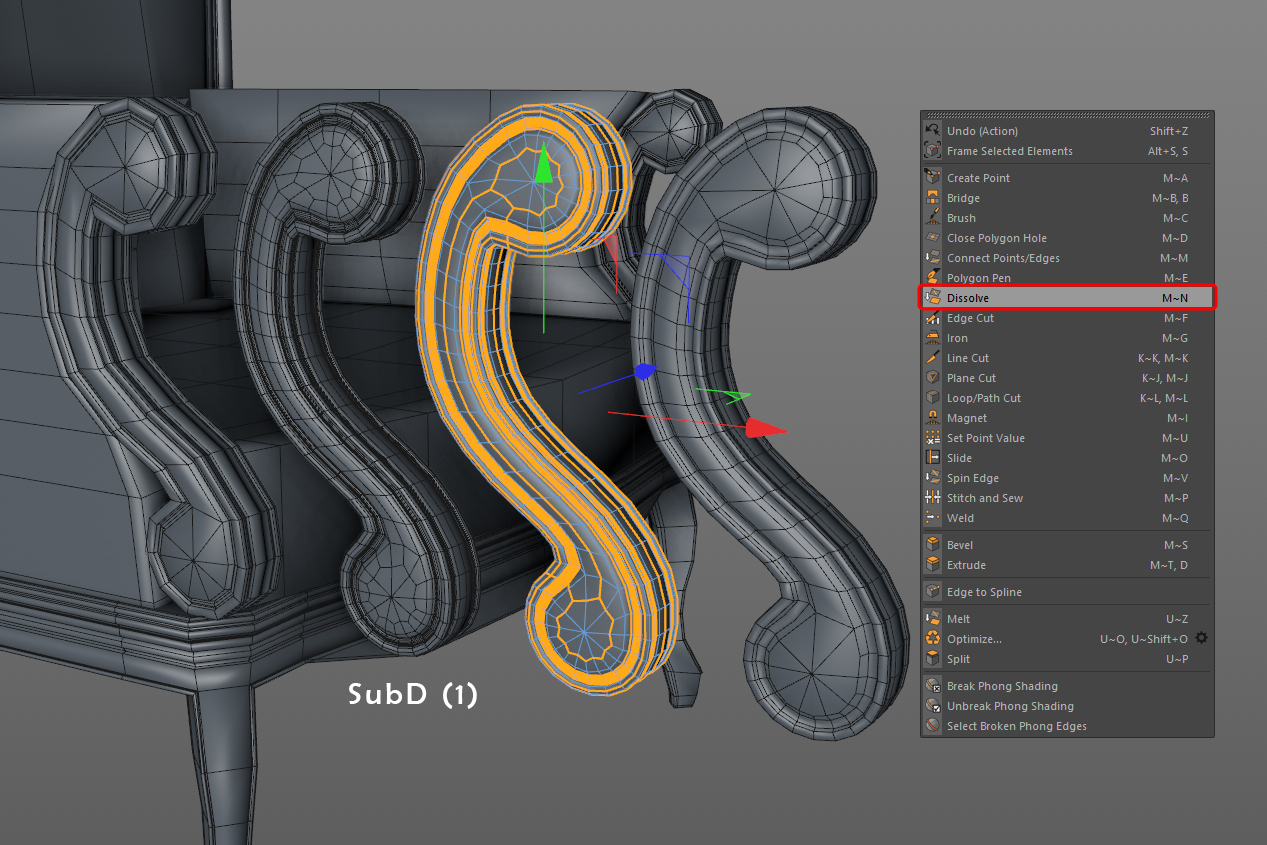Select Stitch and Sew entry

point(985,498)
